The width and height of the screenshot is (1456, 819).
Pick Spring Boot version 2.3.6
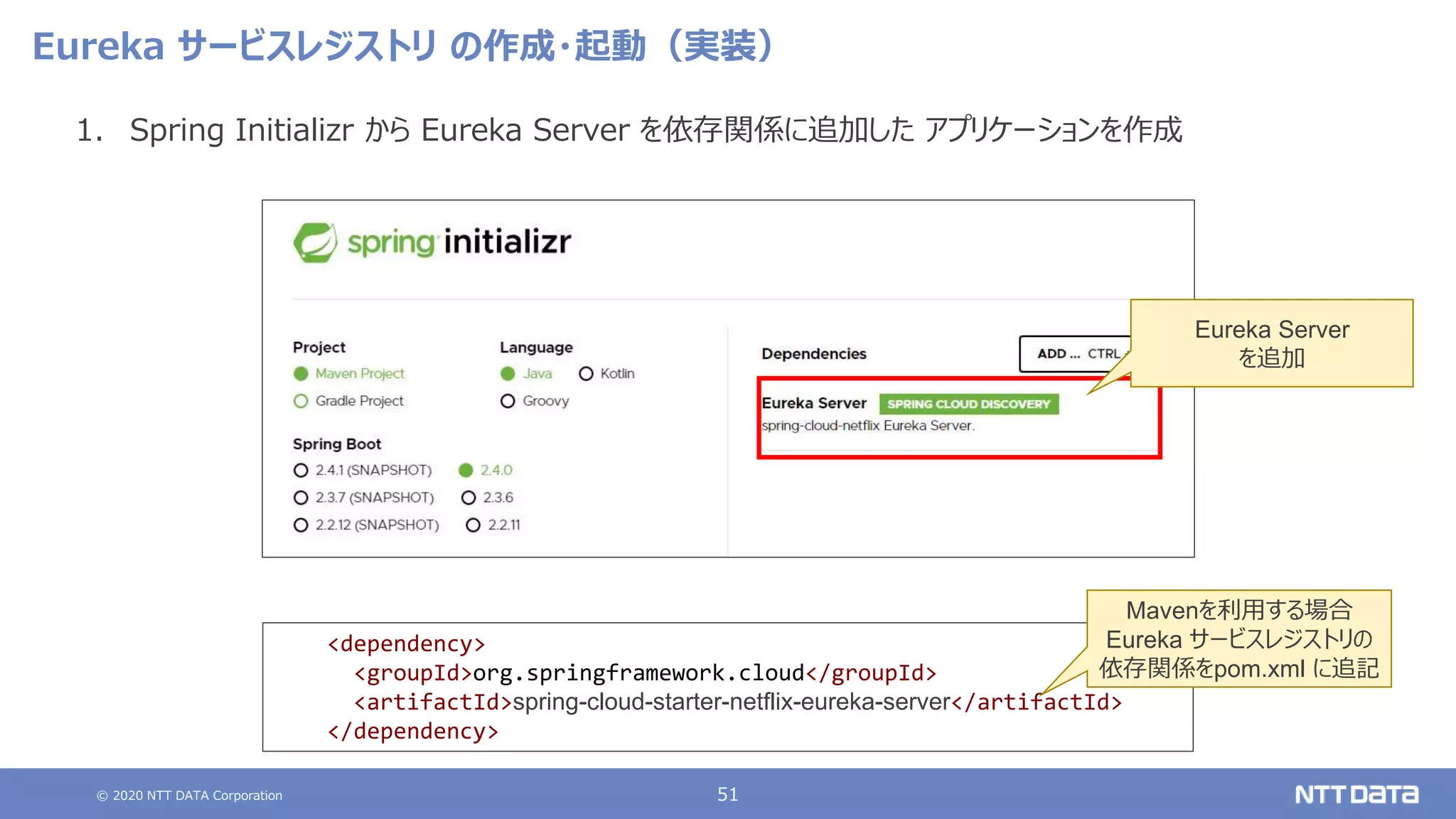(x=469, y=498)
